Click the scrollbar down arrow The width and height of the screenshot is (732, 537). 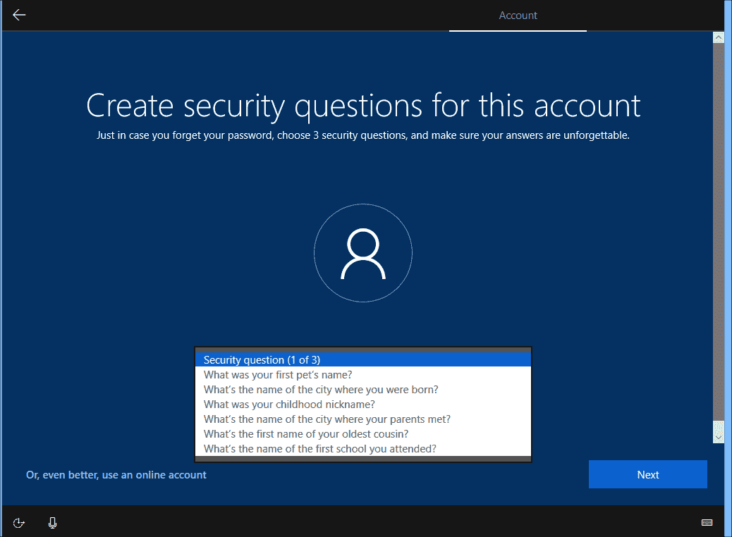(x=718, y=436)
